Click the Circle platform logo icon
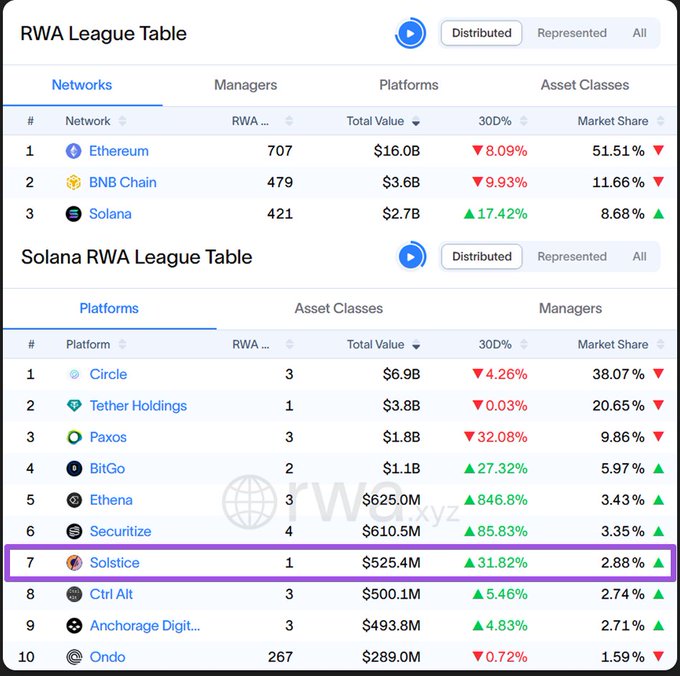The image size is (680, 676). (74, 374)
